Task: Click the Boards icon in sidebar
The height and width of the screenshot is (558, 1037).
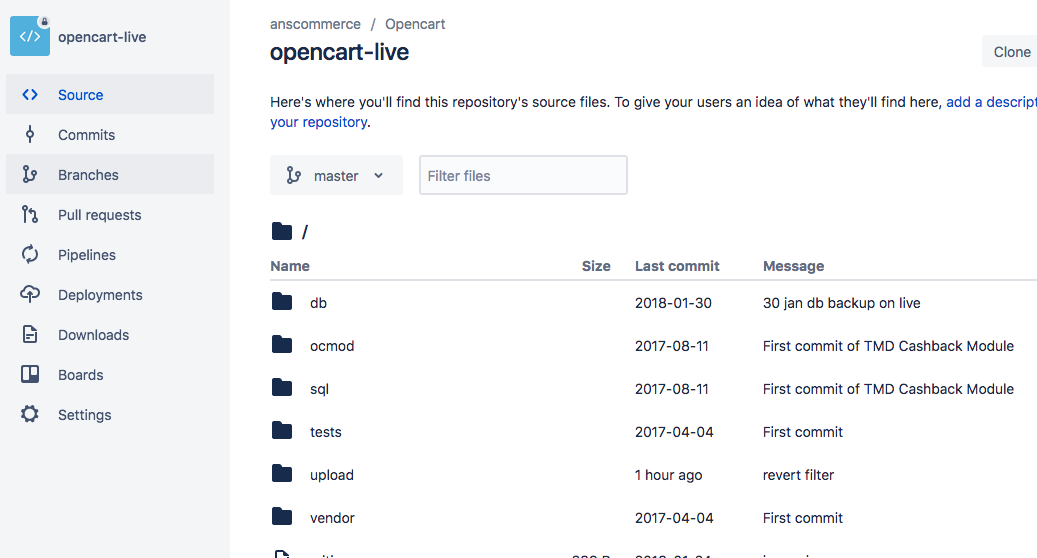Action: (x=30, y=374)
